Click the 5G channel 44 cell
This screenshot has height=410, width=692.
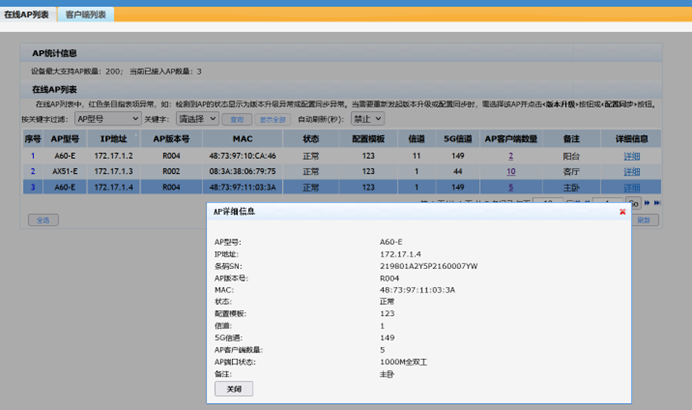click(458, 172)
